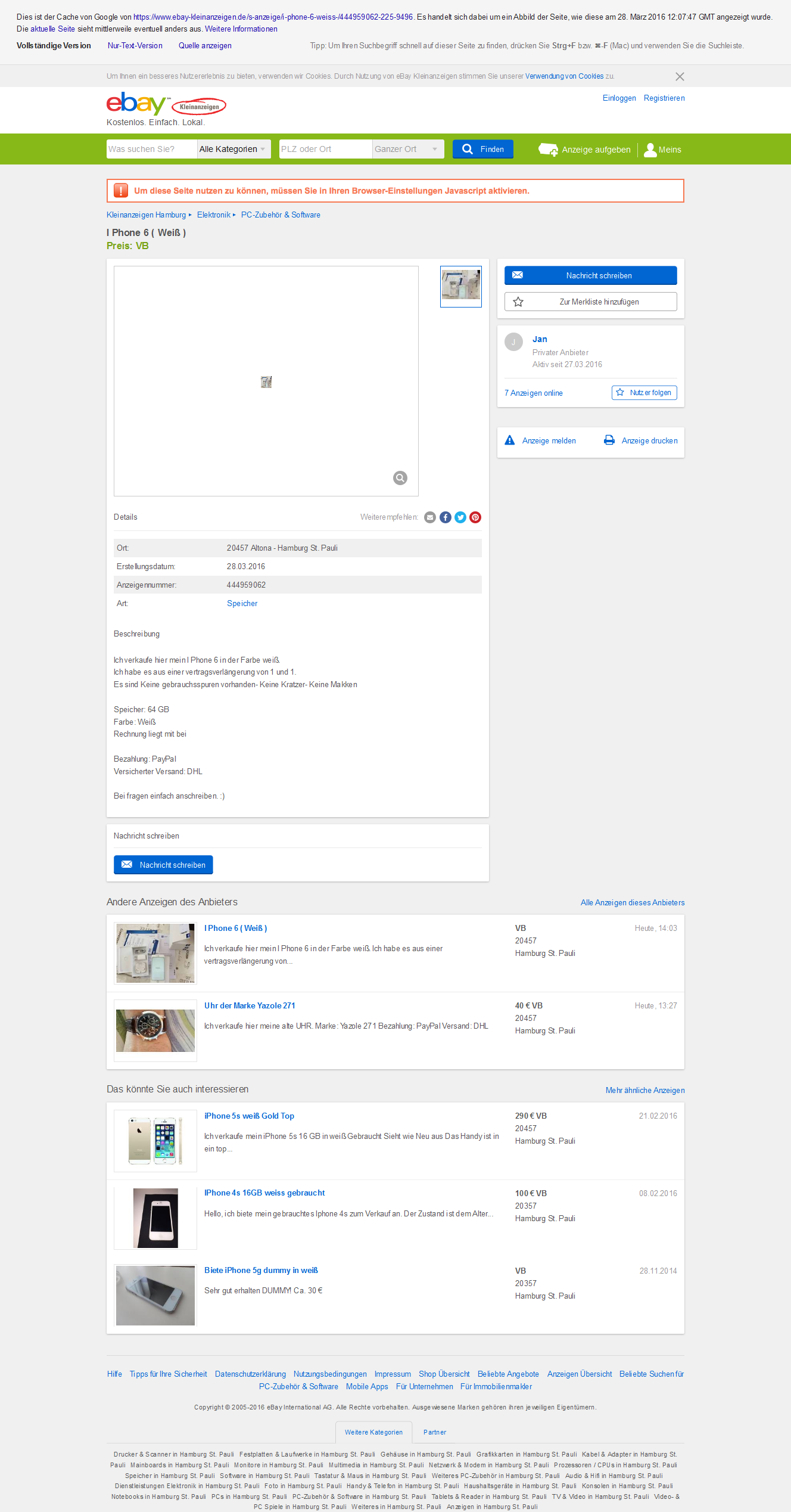
Task: Click the Anzeige aufgeben tag icon
Action: click(x=548, y=150)
